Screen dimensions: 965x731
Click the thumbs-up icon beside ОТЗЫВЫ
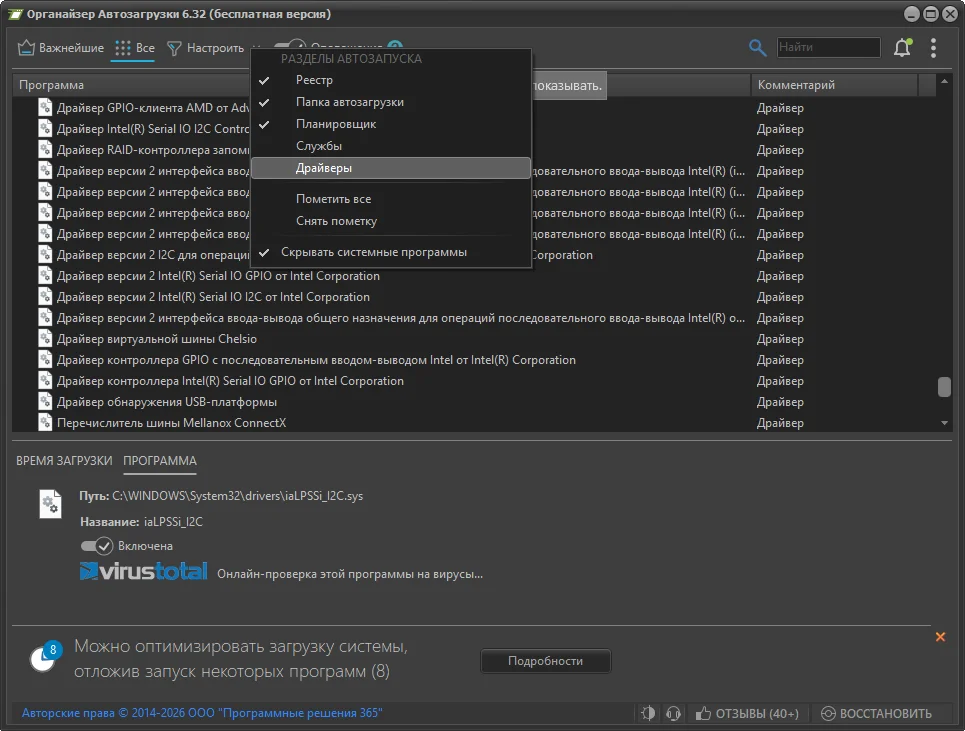[703, 713]
